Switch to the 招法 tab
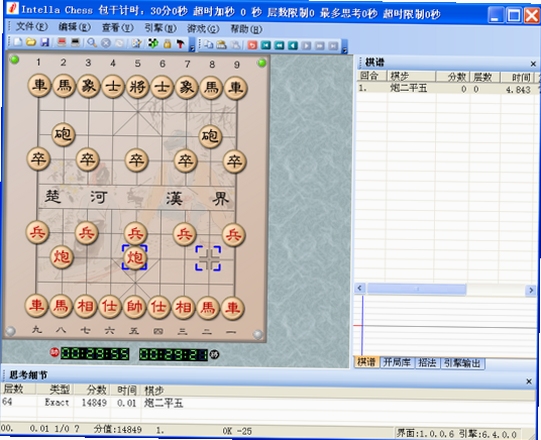 tap(427, 363)
